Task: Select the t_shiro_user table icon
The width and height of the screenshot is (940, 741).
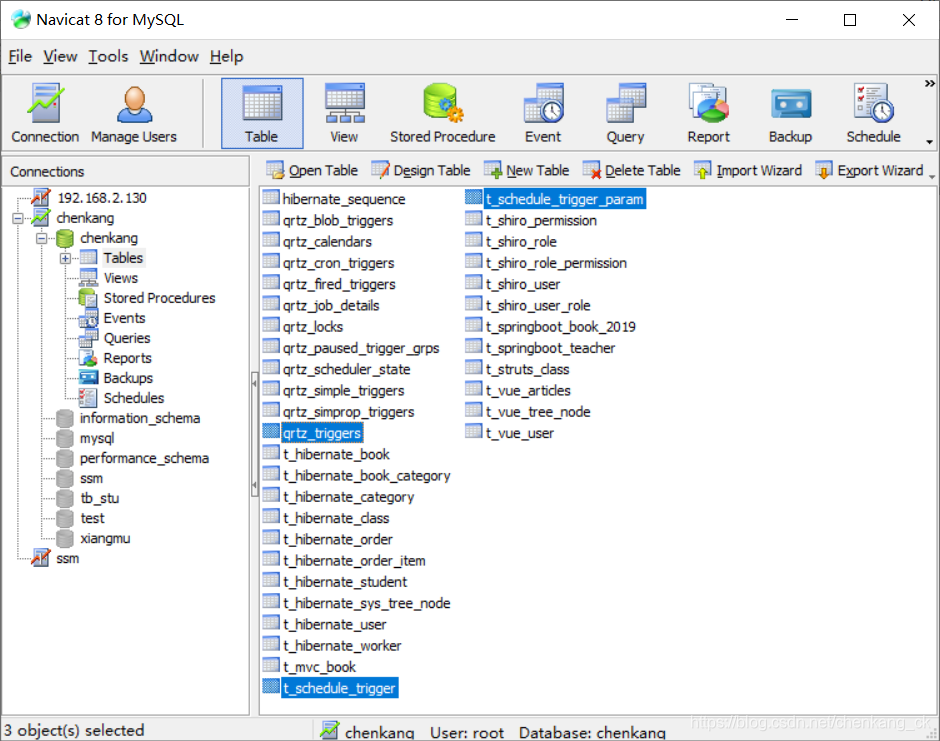Action: pyautogui.click(x=474, y=284)
